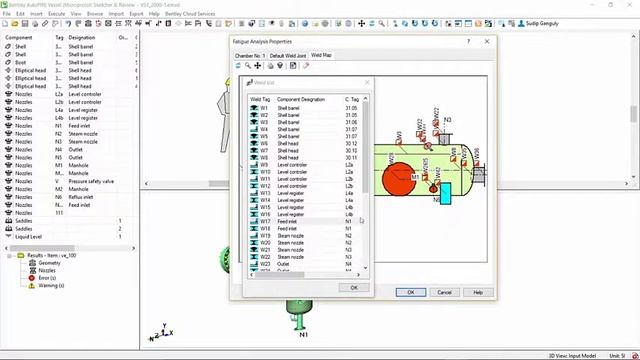
Task: Click the main toolbar pan cross-arrows icon
Action: point(362,24)
